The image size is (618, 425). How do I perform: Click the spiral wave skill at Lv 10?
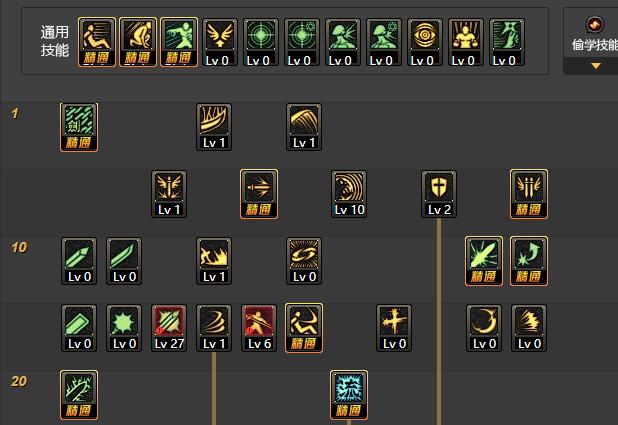[x=349, y=194]
